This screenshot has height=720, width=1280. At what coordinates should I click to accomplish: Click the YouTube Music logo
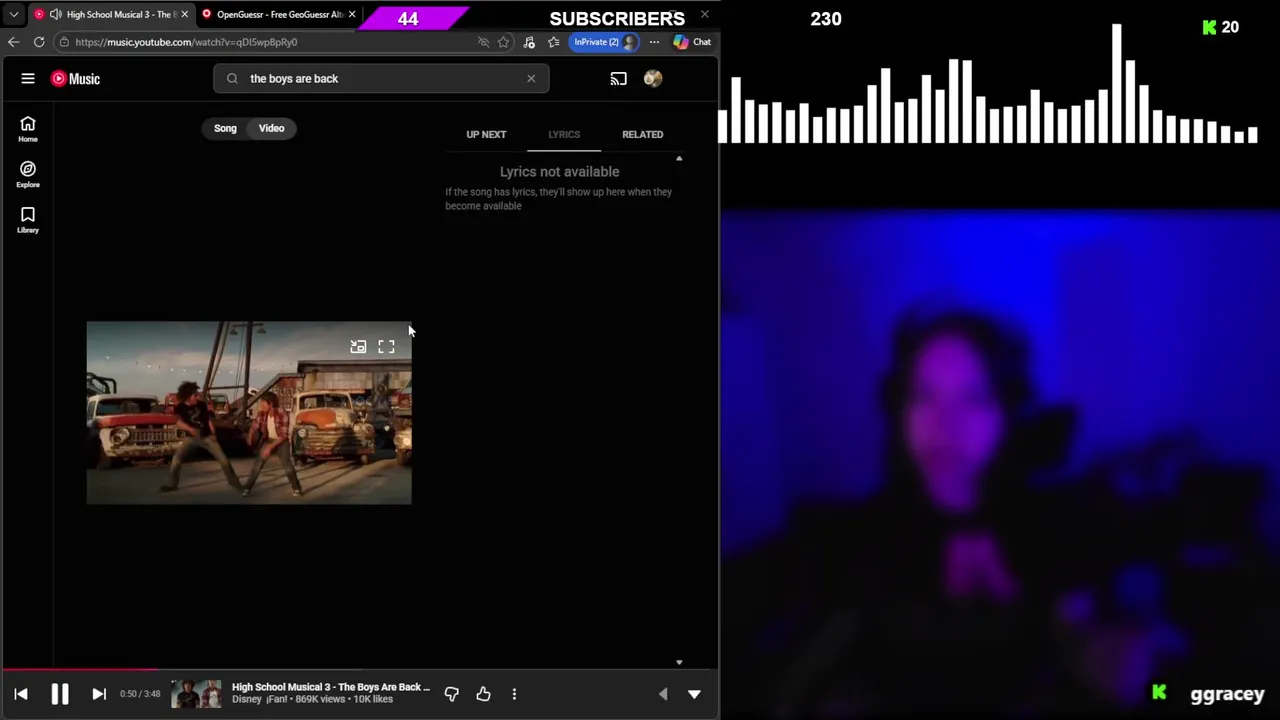pyautogui.click(x=76, y=78)
